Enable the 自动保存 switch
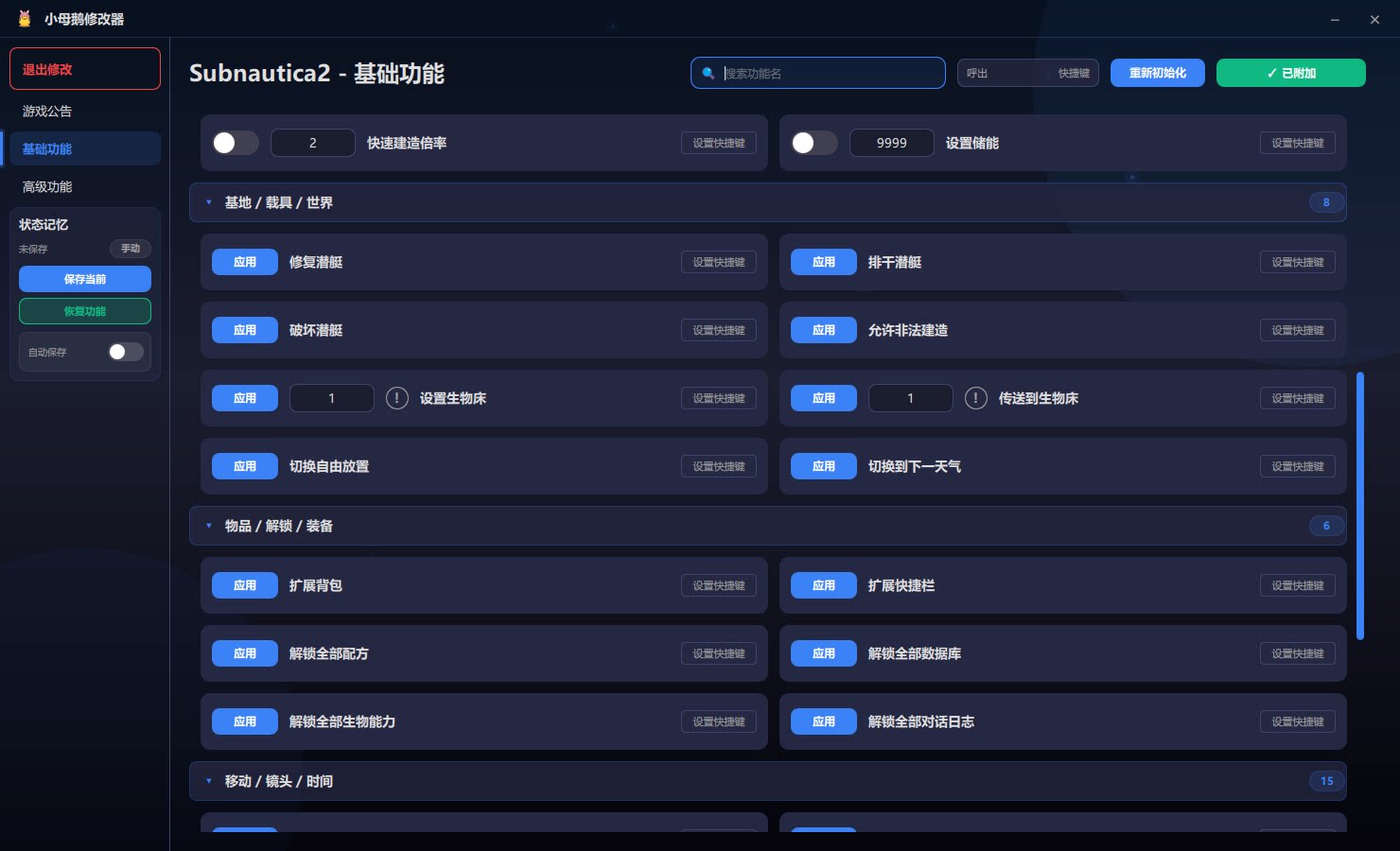The width and height of the screenshot is (1400, 851). (x=126, y=352)
